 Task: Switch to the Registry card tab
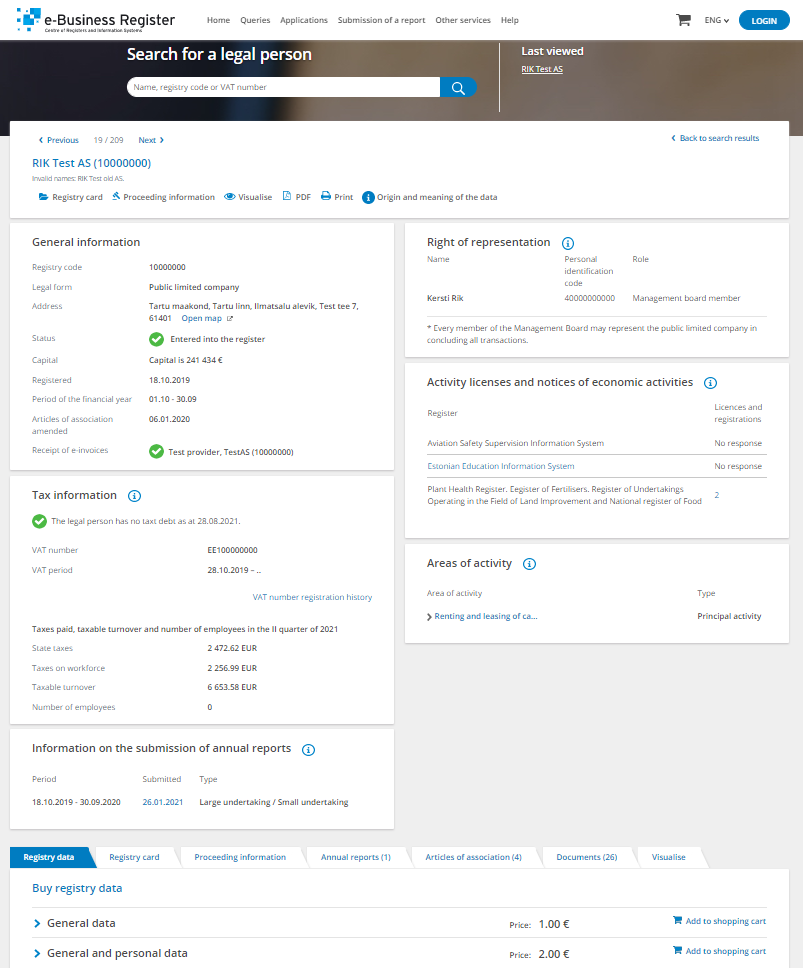click(x=134, y=857)
